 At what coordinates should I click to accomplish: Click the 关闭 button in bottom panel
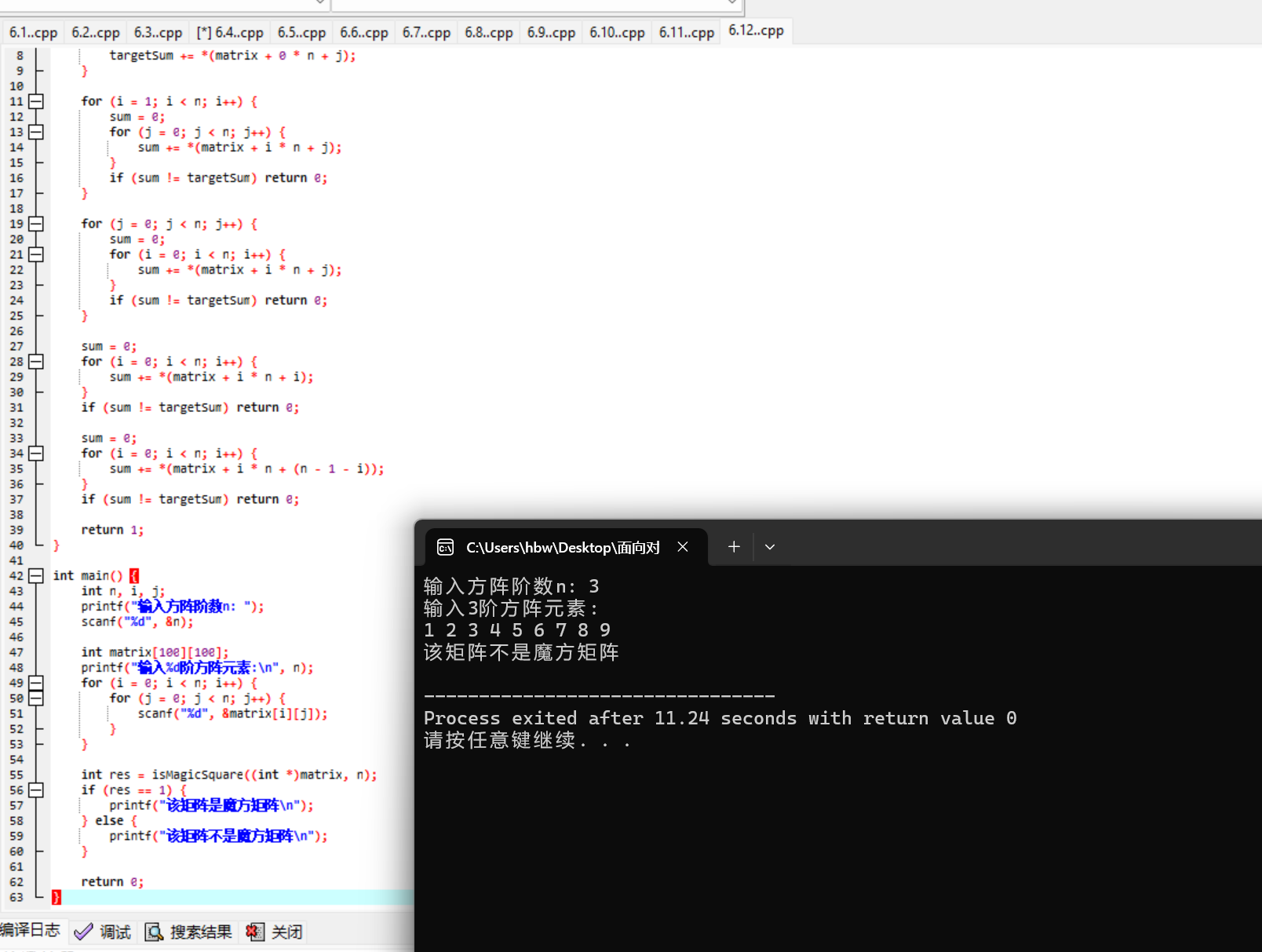coord(275,932)
